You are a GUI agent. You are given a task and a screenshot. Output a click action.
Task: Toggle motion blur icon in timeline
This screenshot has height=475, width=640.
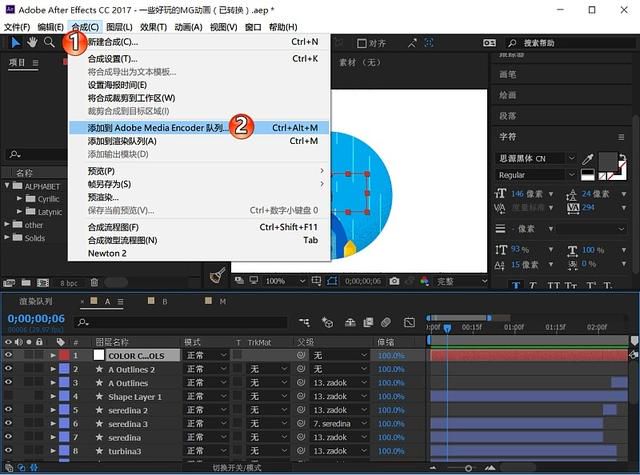(386, 322)
